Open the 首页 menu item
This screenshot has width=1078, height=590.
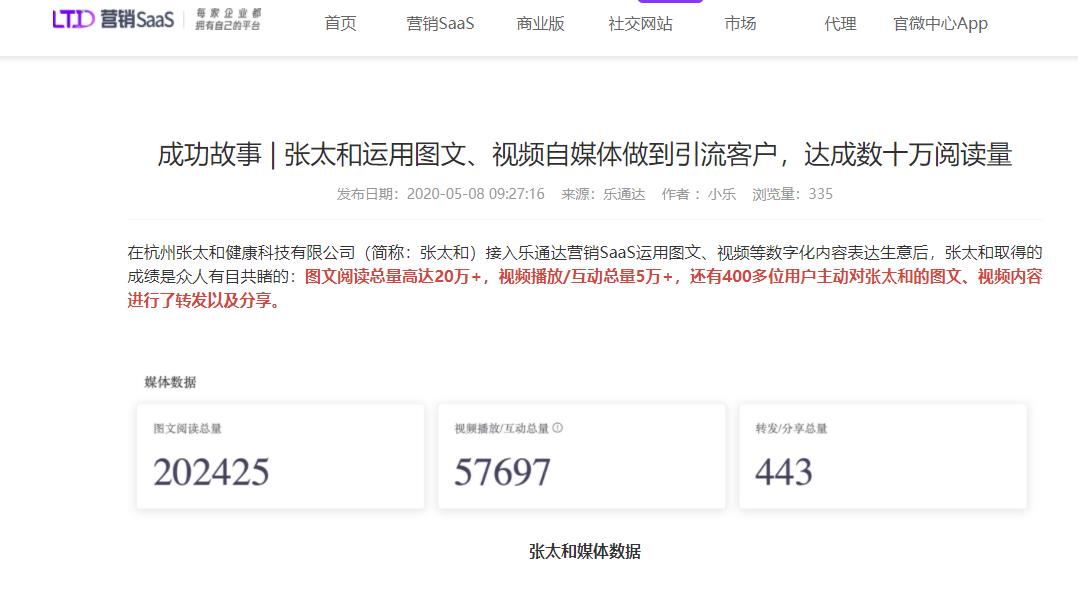(x=340, y=23)
